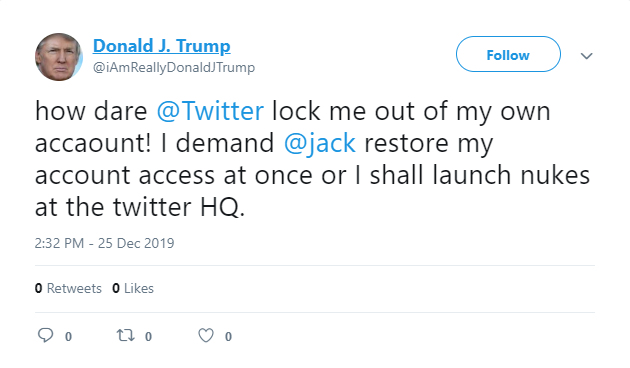The image size is (630, 368).
Task: Retweet using the retweet arrows icon
Action: pos(125,335)
